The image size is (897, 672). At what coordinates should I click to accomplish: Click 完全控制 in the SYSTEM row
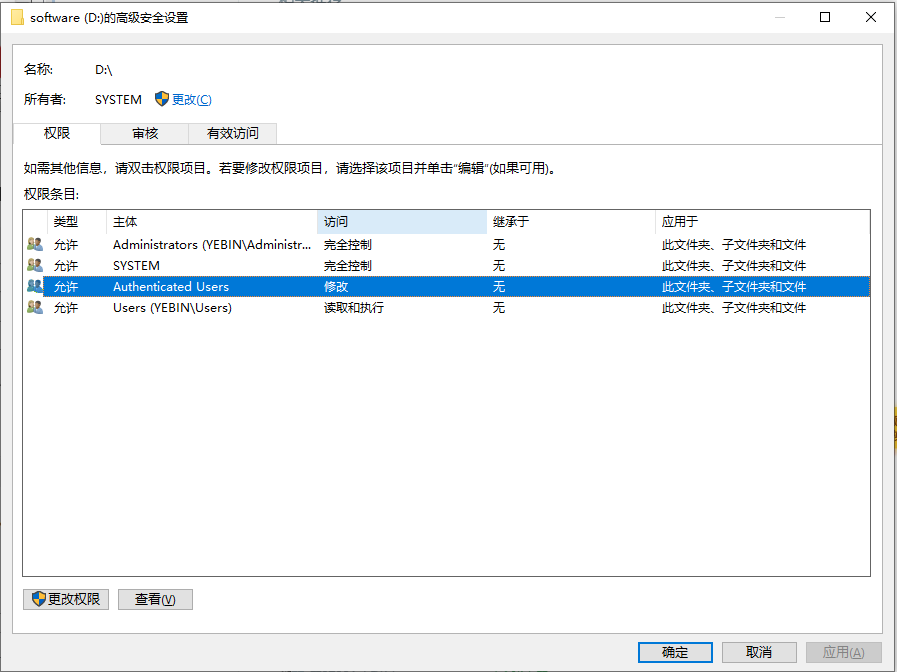(347, 266)
